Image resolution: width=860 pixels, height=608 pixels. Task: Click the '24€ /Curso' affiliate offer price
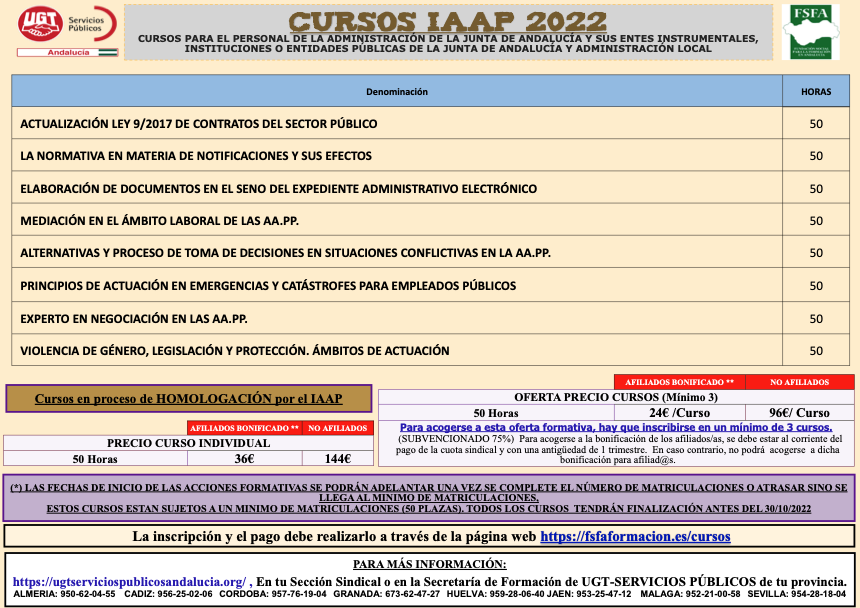point(680,412)
